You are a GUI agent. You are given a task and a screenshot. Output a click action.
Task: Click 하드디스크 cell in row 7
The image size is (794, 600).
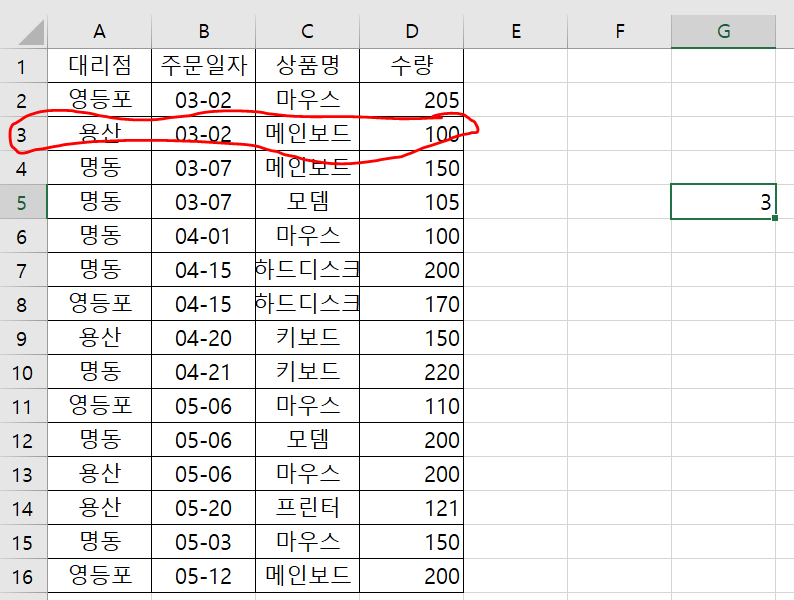(x=307, y=270)
